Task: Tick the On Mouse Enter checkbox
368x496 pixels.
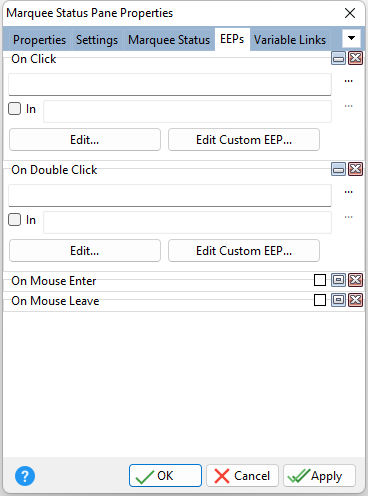Action: tap(320, 280)
